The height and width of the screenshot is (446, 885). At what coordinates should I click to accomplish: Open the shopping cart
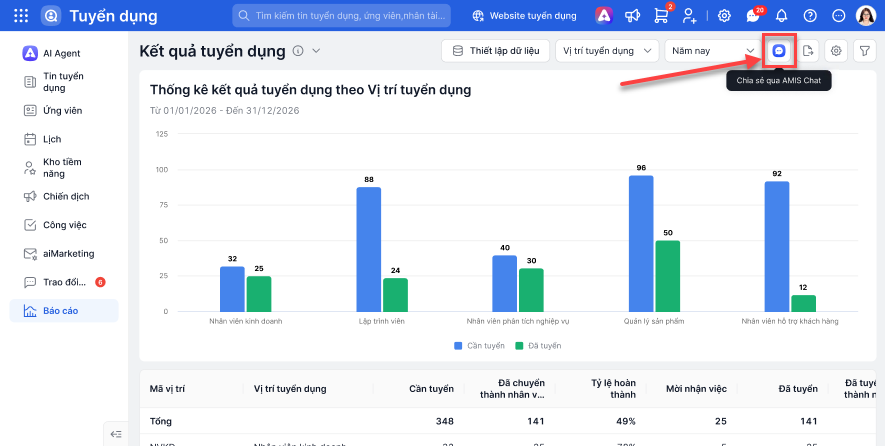[x=661, y=16]
